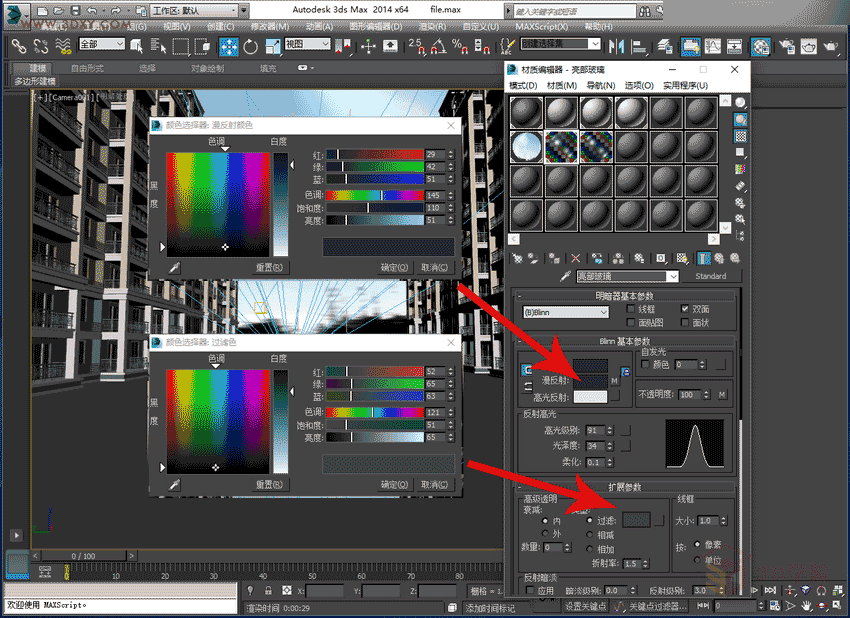Screen dimensions: 850x618
Task: Toggle the Percent Snap button
Action: [x=460, y=47]
